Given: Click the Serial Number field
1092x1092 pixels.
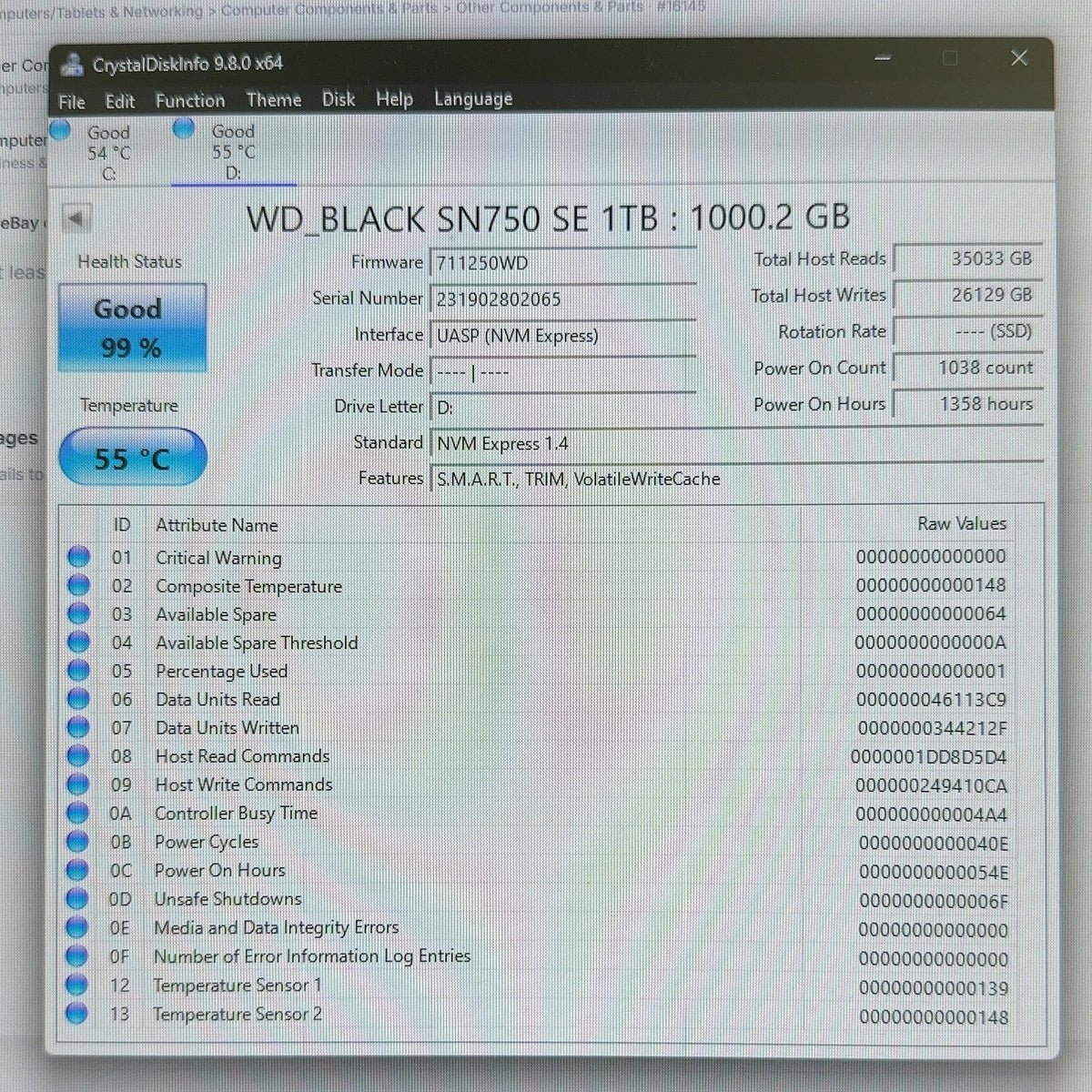Looking at the screenshot, I should [x=562, y=299].
